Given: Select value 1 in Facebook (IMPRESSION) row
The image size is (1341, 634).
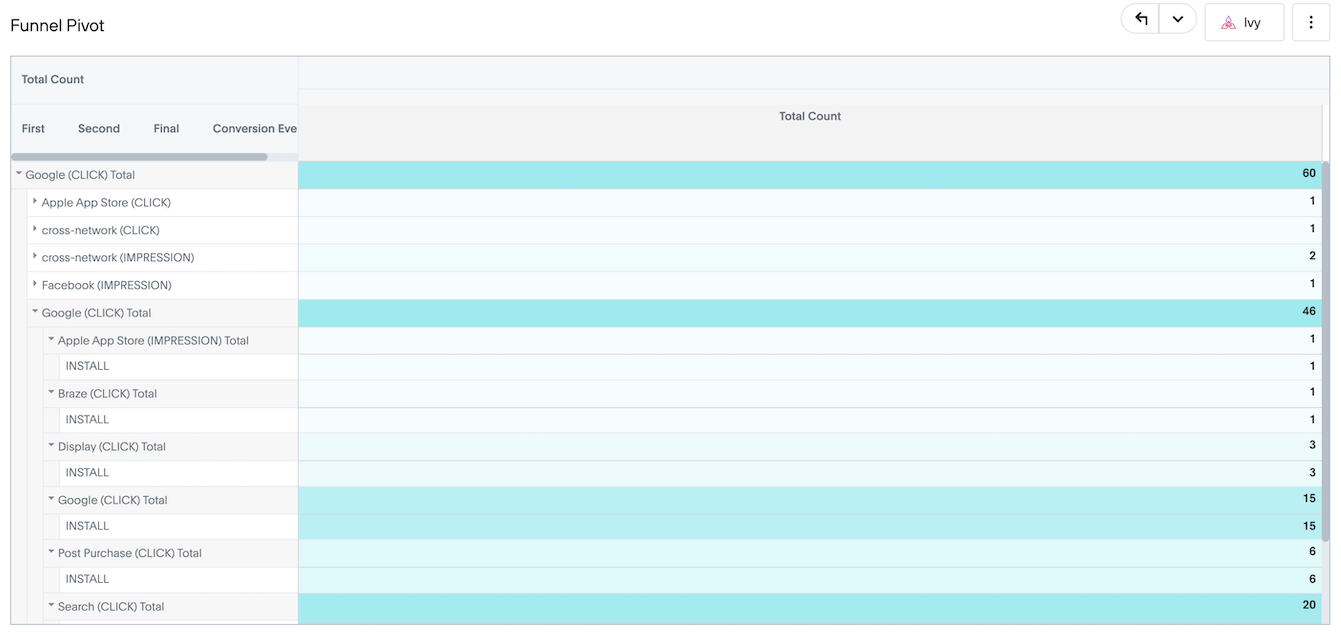Looking at the screenshot, I should point(810,285).
